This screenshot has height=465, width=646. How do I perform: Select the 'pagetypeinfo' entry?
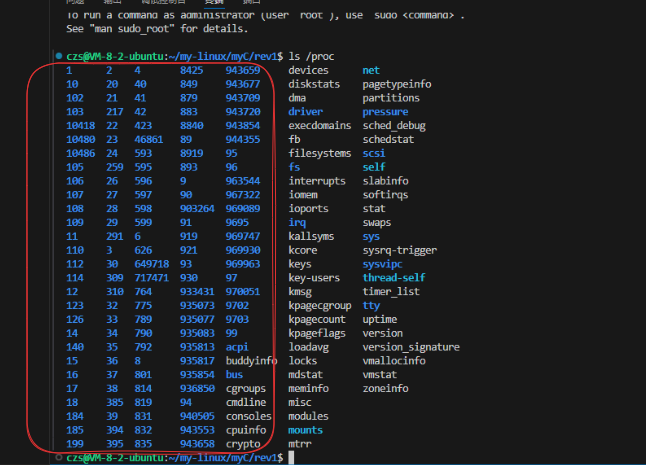tap(397, 84)
